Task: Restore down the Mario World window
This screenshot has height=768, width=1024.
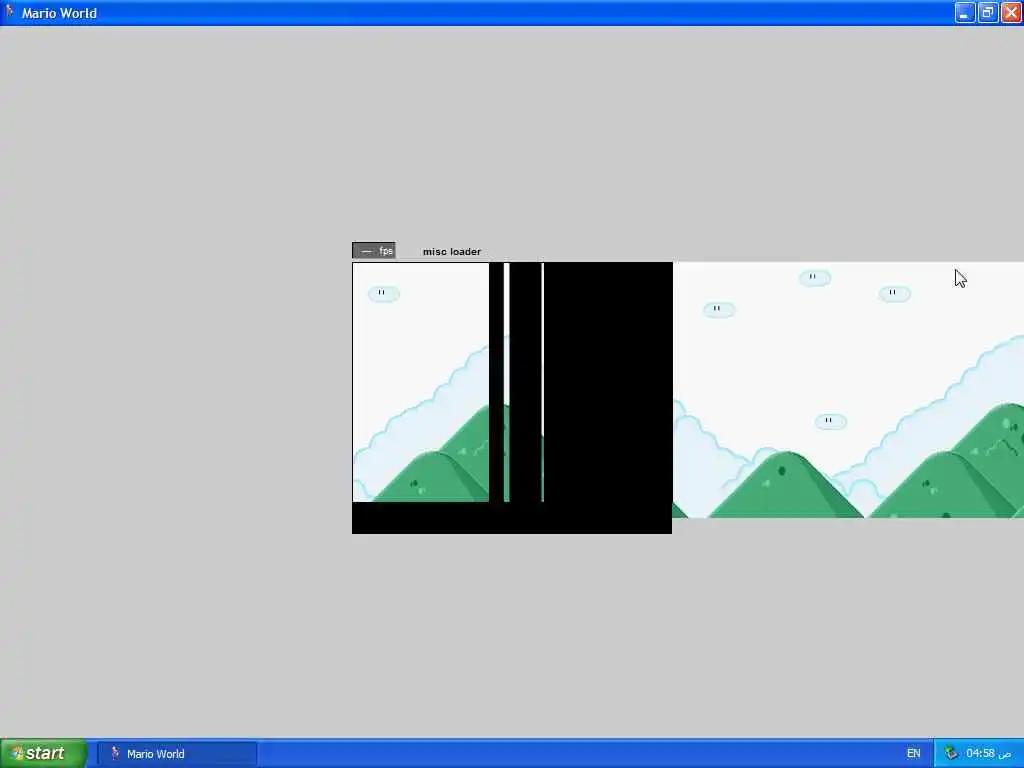Action: tap(987, 12)
